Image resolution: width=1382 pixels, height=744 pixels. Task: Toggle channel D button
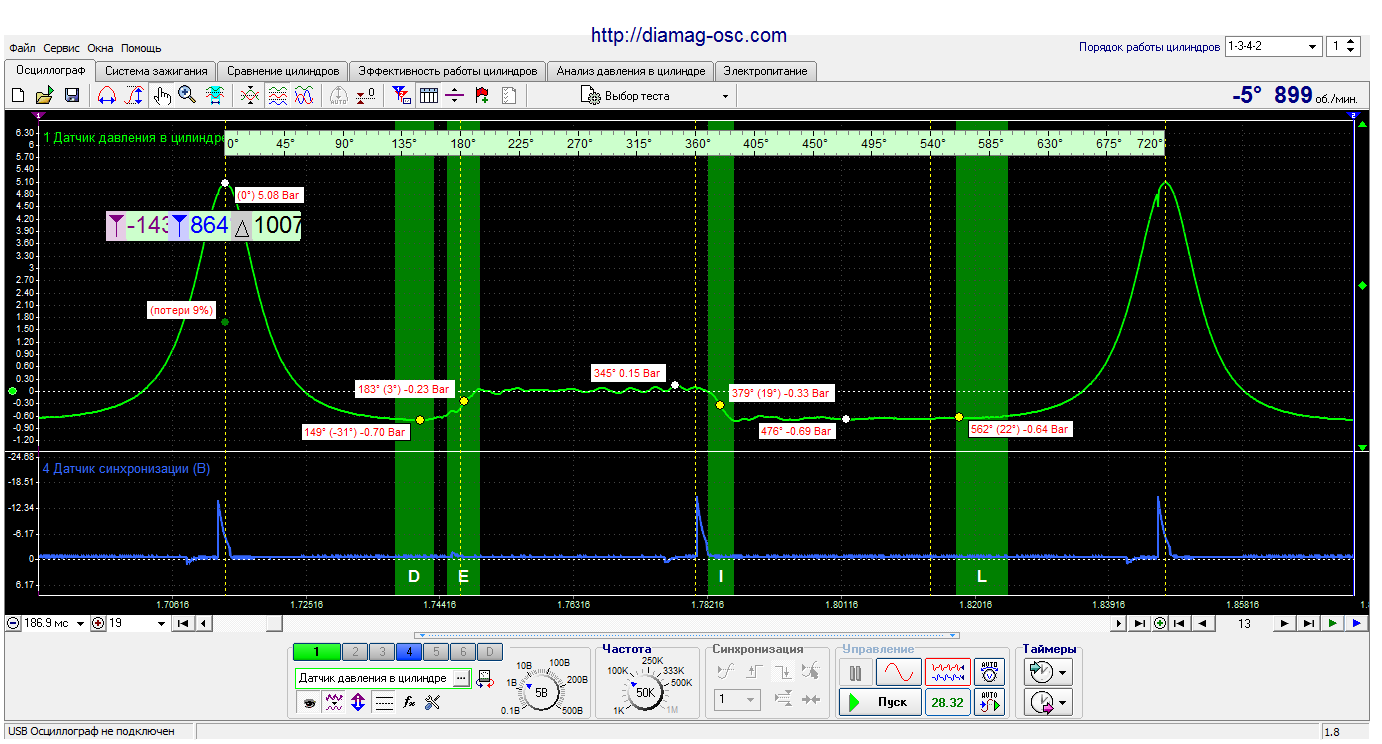489,652
